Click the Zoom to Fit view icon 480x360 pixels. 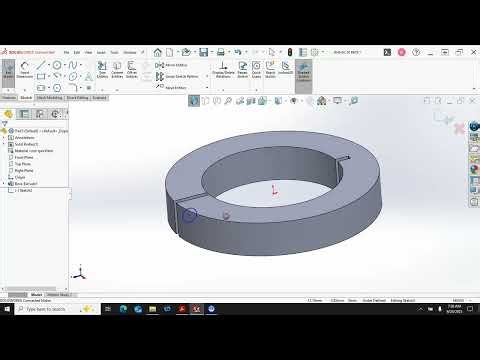coord(194,101)
